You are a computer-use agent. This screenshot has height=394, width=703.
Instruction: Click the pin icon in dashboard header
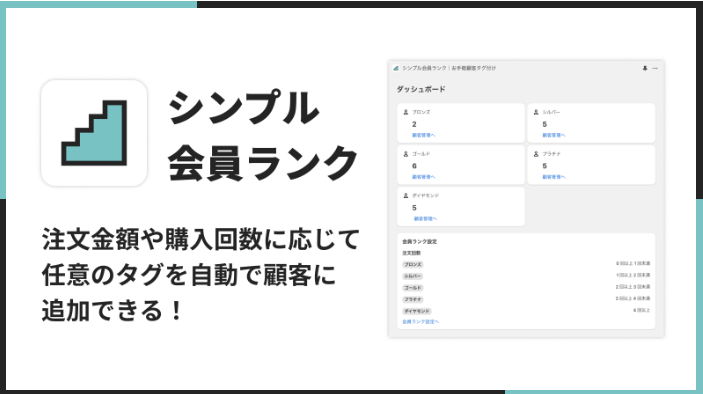click(645, 68)
